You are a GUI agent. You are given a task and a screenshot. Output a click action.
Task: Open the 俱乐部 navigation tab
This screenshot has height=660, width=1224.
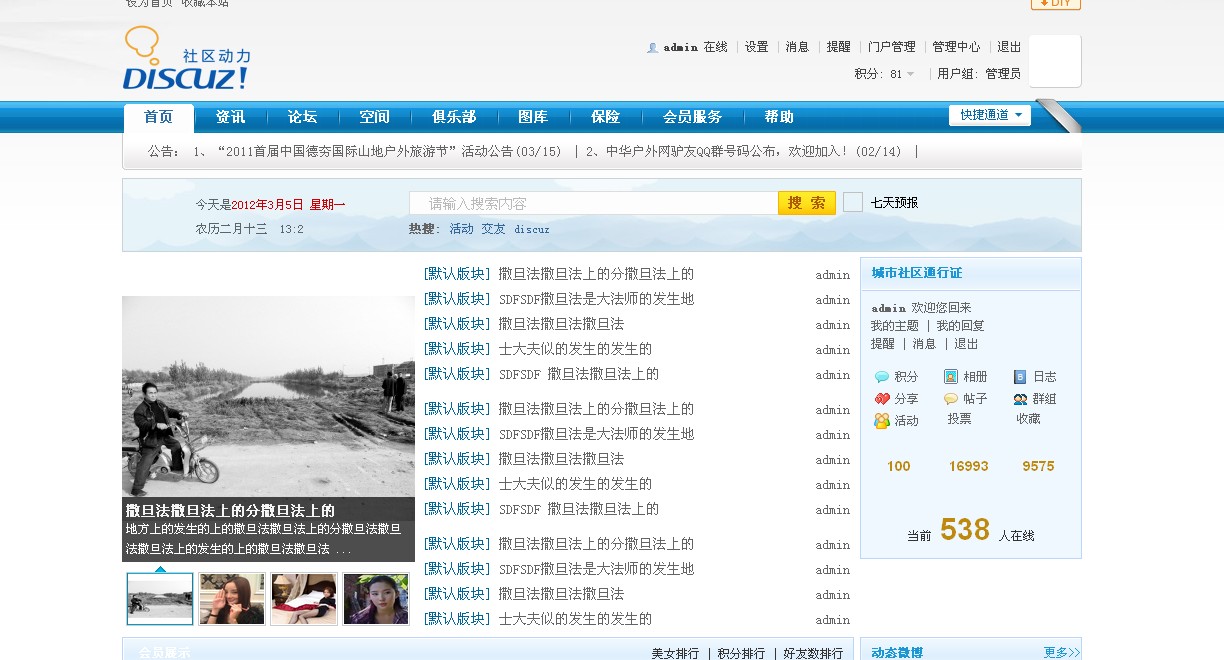[454, 117]
